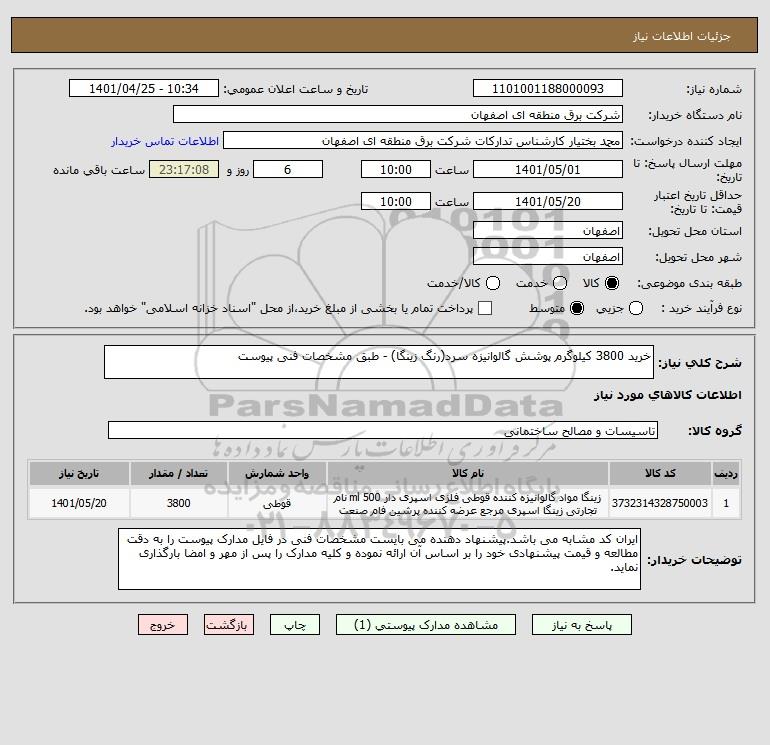Click the جزئیات اطلاعات نیاز page title
This screenshot has height=745, width=770.
(x=682, y=36)
